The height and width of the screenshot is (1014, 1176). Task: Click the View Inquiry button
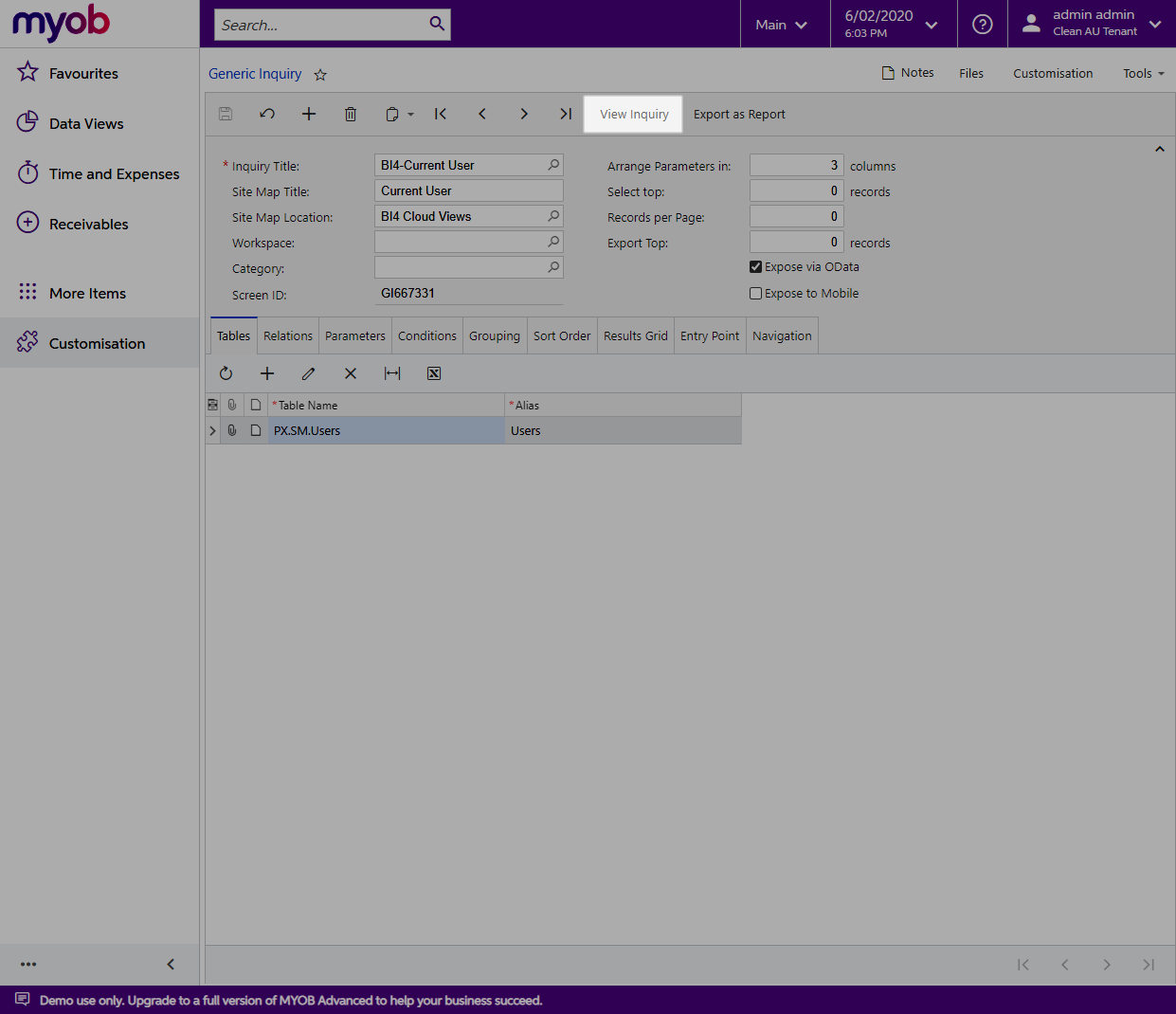click(634, 114)
